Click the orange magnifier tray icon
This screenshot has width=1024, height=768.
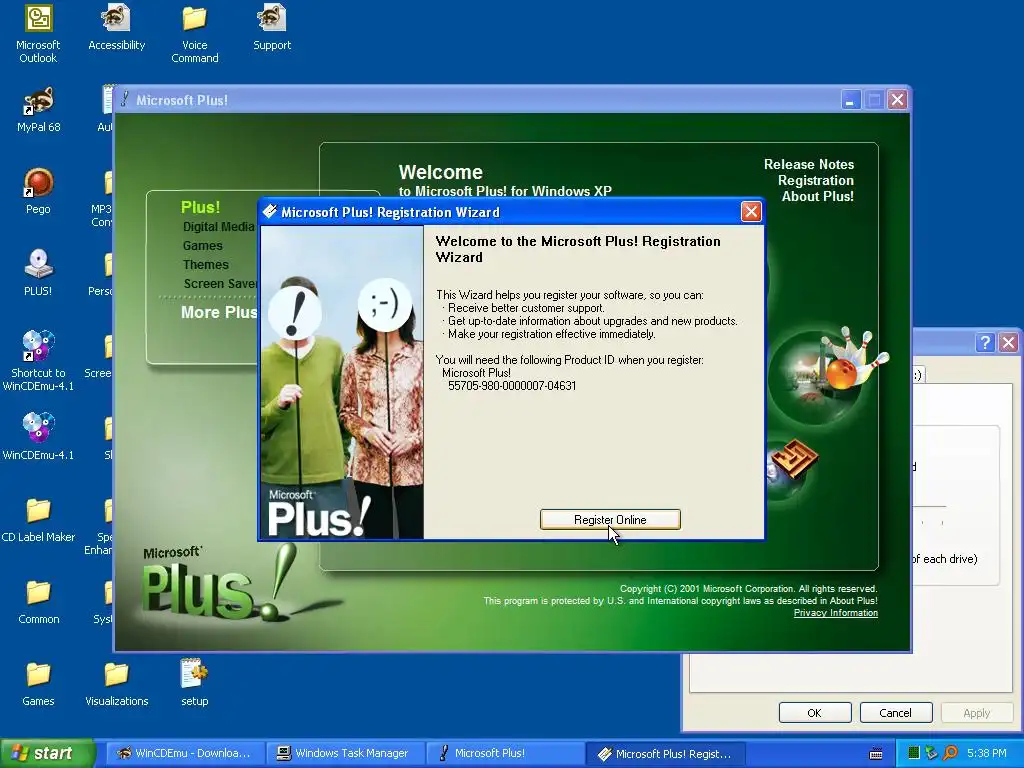click(x=950, y=753)
